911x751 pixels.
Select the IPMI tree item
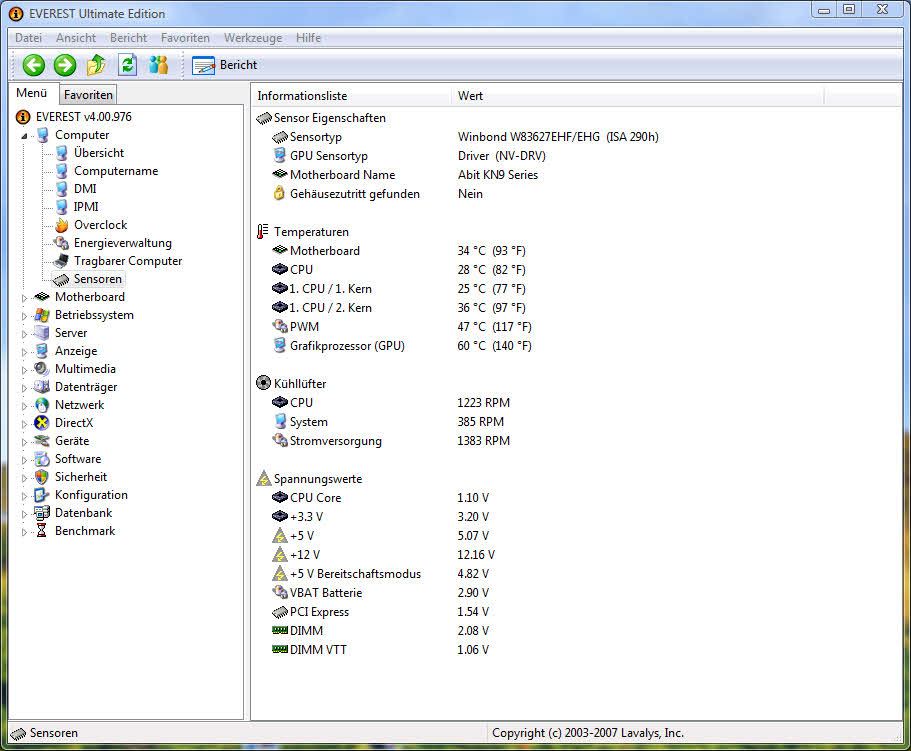tap(86, 207)
